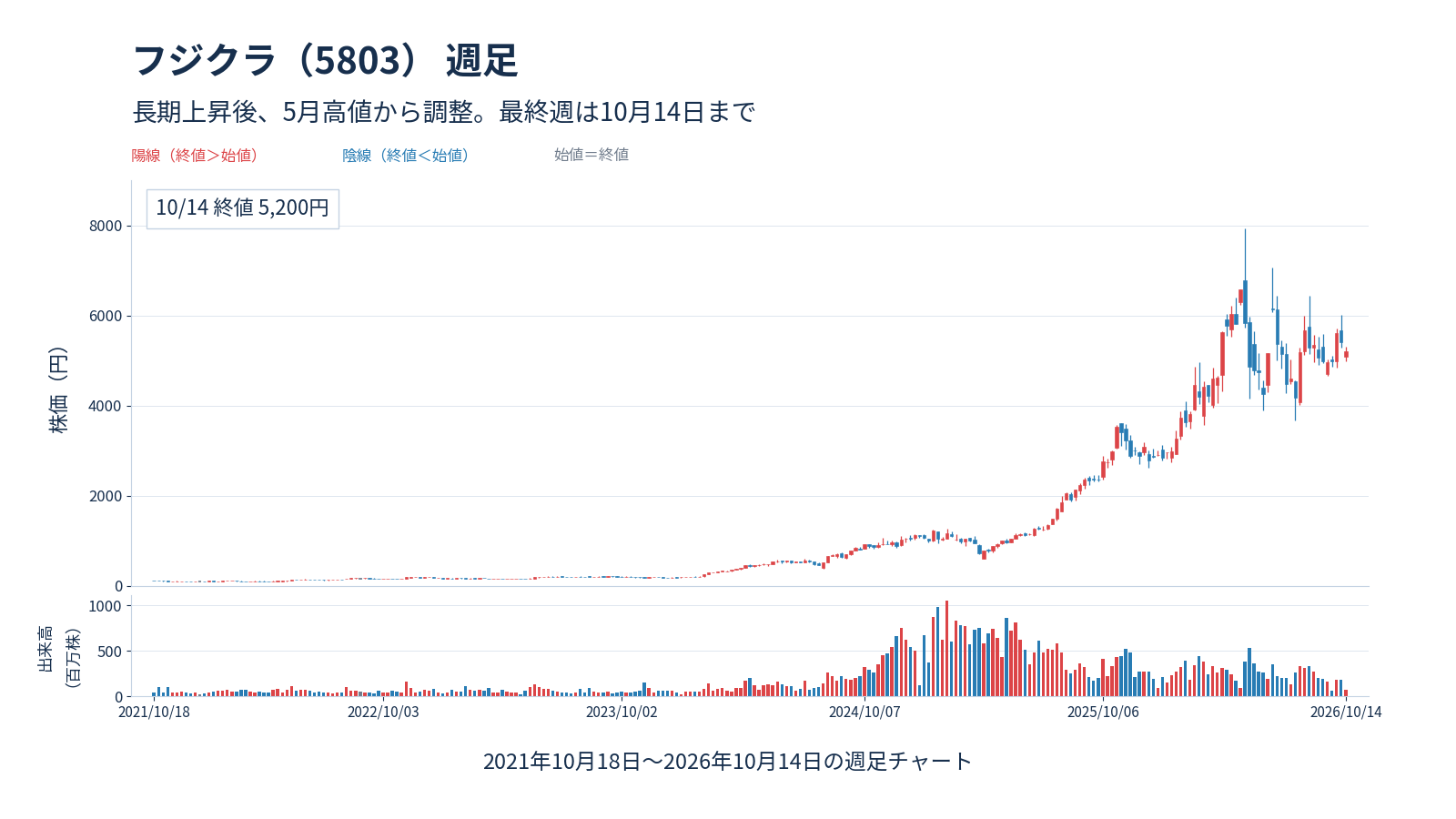1456x819 pixels.
Task: Click the 4000 price axis label
Action: (106, 406)
